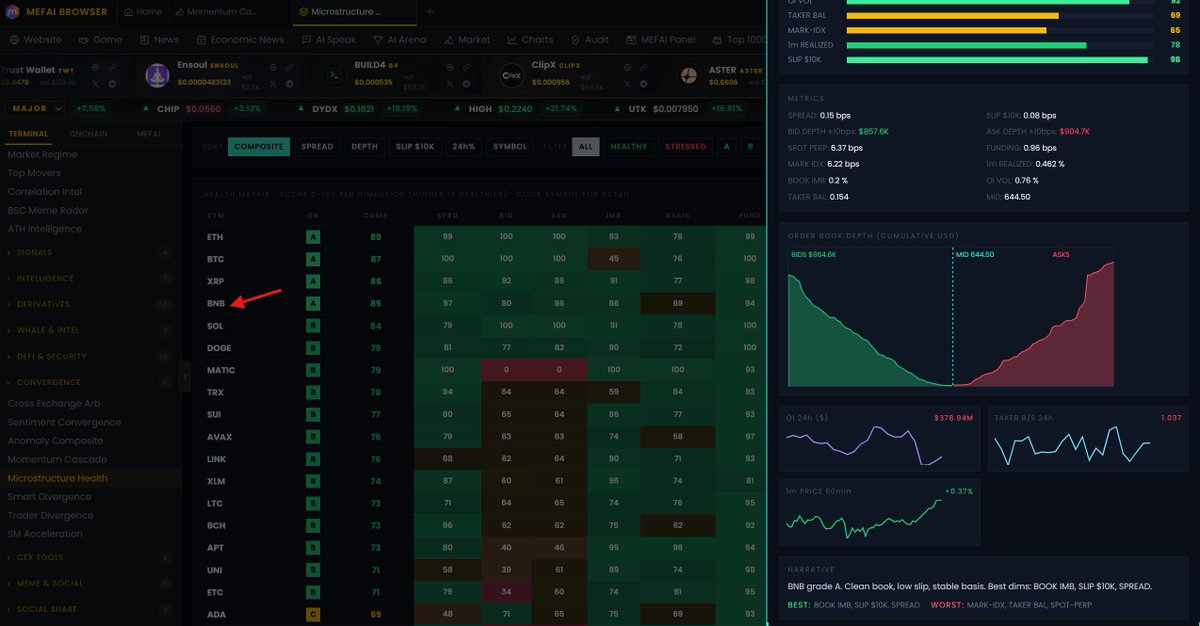Viewport: 1200px width, 626px height.
Task: Click the ASTER token avatar
Action: (689, 75)
